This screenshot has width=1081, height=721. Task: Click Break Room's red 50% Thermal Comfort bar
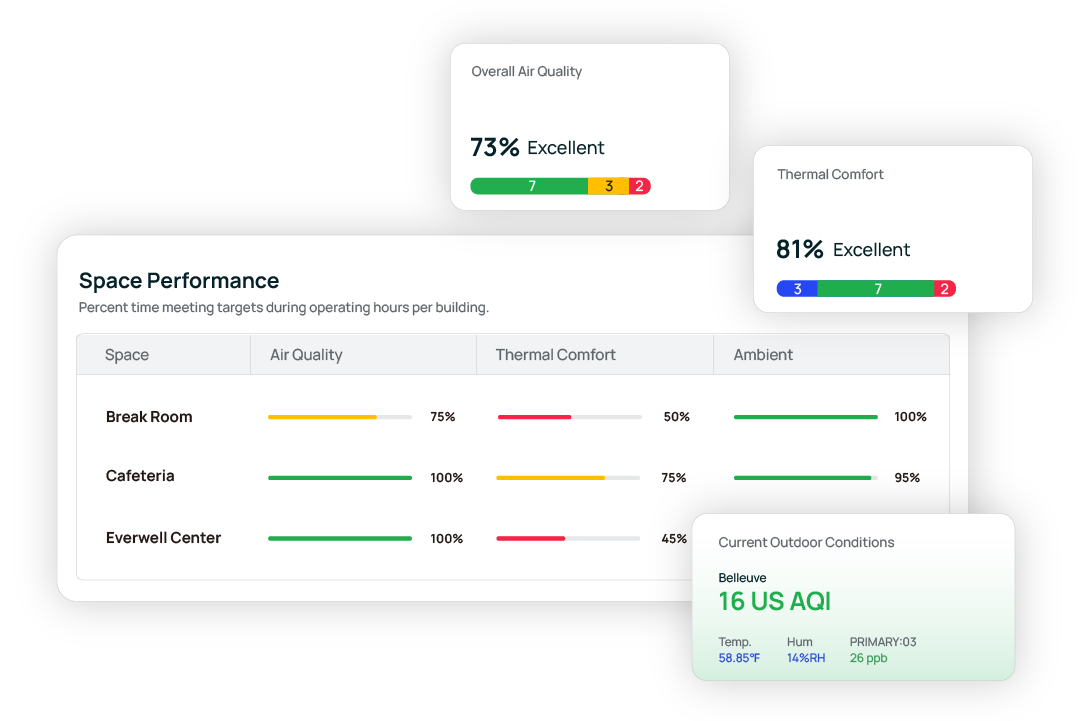pyautogui.click(x=568, y=417)
